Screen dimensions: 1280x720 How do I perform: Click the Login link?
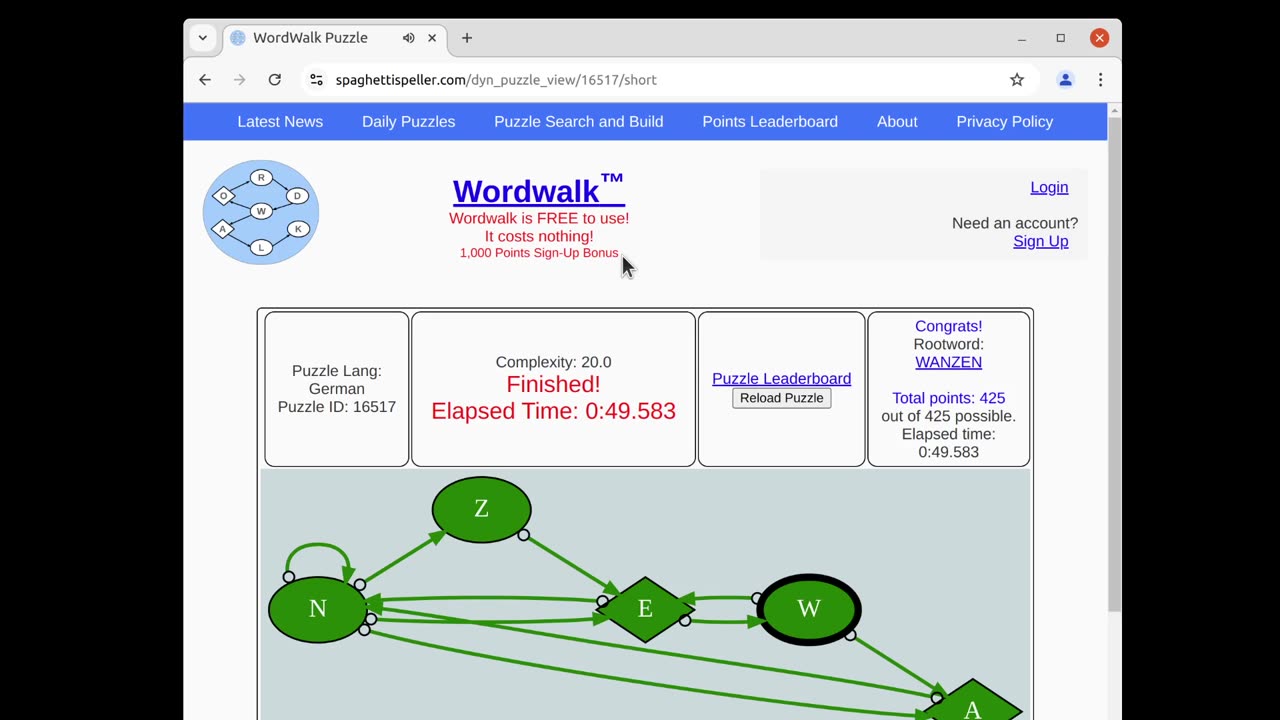1049,187
